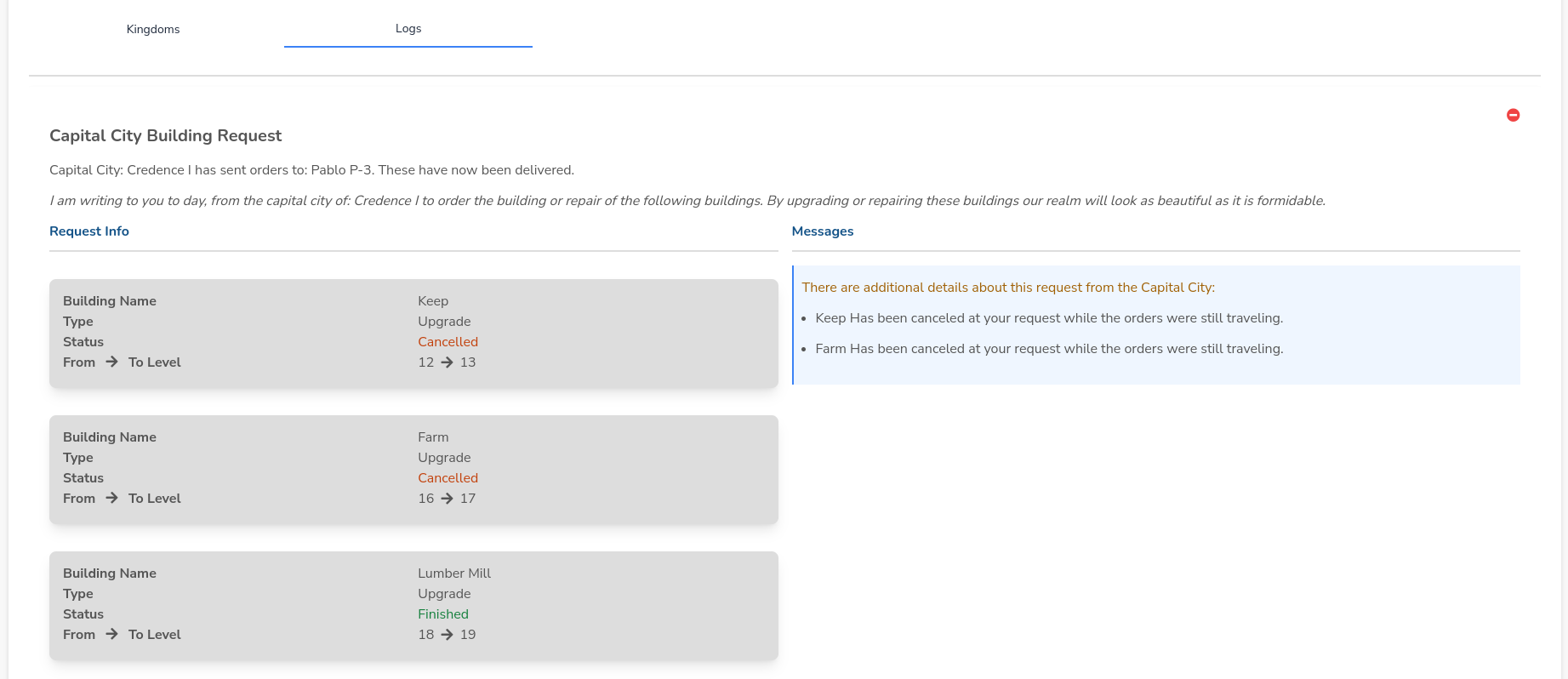Click the From-To Level arrow in Keep card
Viewport: 1568px width, 679px height.
tap(111, 362)
